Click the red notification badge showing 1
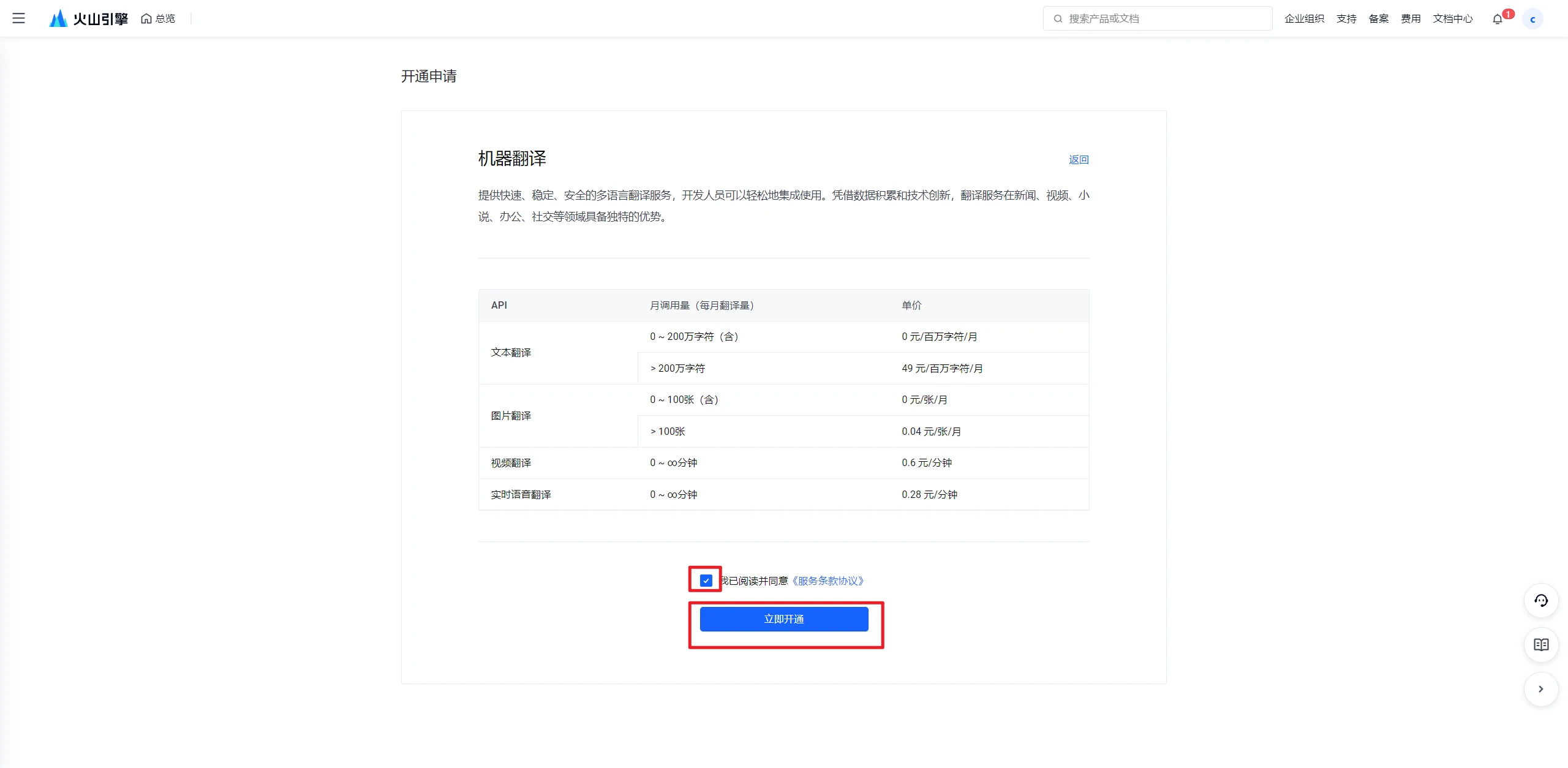This screenshot has height=768, width=1568. point(1508,13)
